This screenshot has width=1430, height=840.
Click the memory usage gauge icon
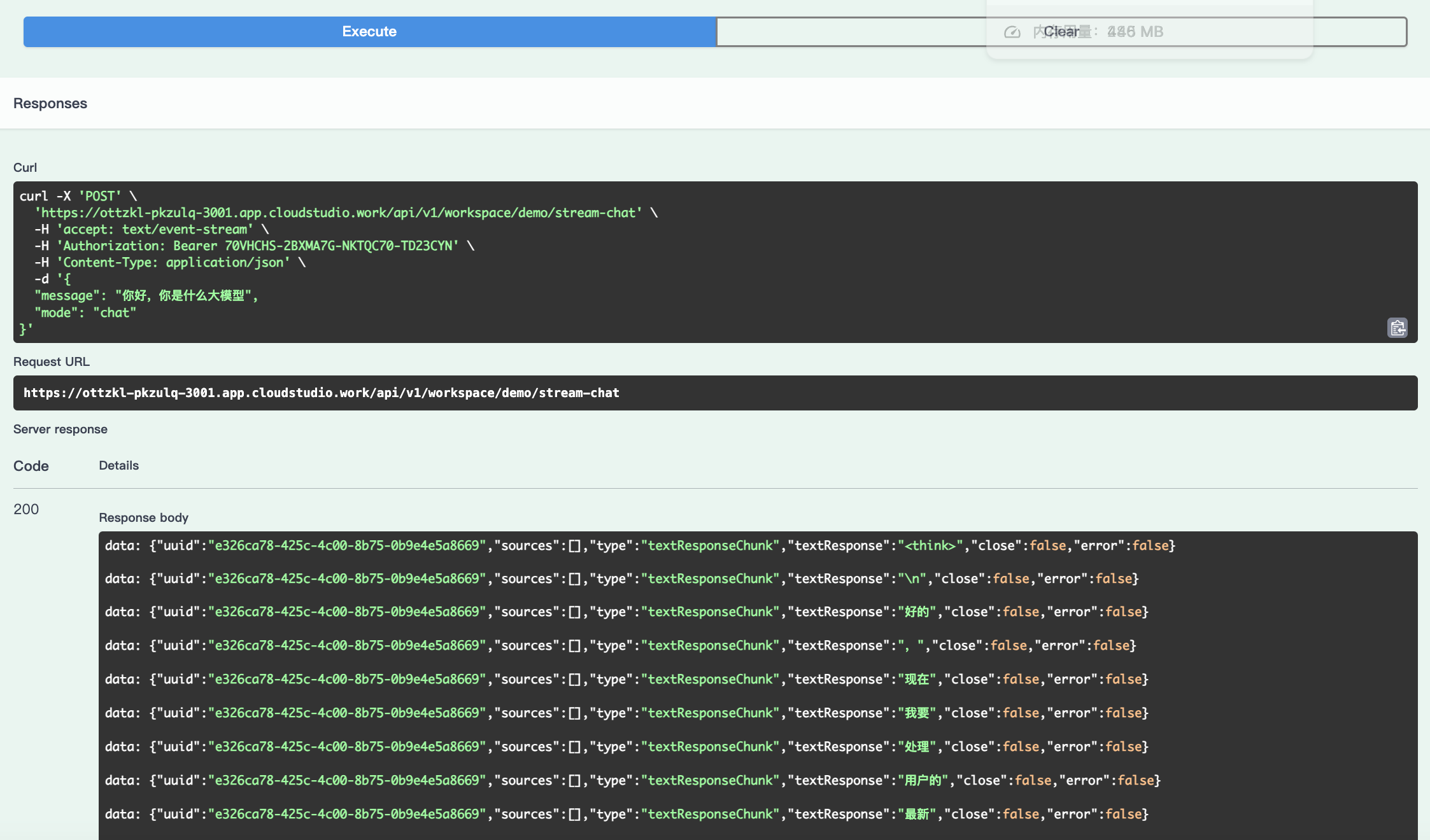click(1012, 32)
